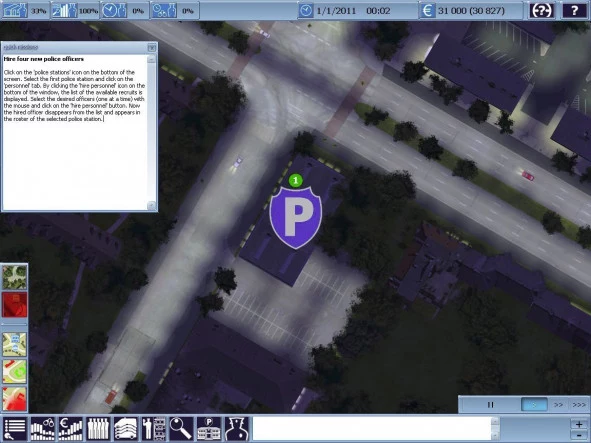Screen dimensions: 591x443
Task: Open the missions list icon
Action: (x=15, y=428)
